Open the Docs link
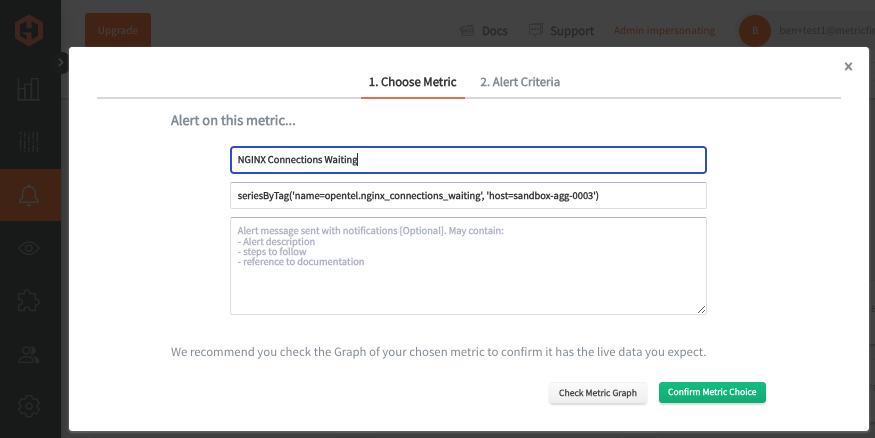 484,31
